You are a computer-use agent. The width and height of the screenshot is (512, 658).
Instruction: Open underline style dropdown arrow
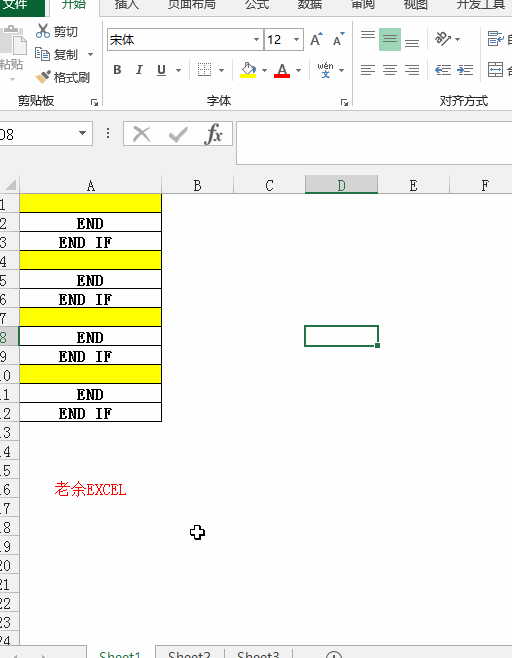coord(178,70)
